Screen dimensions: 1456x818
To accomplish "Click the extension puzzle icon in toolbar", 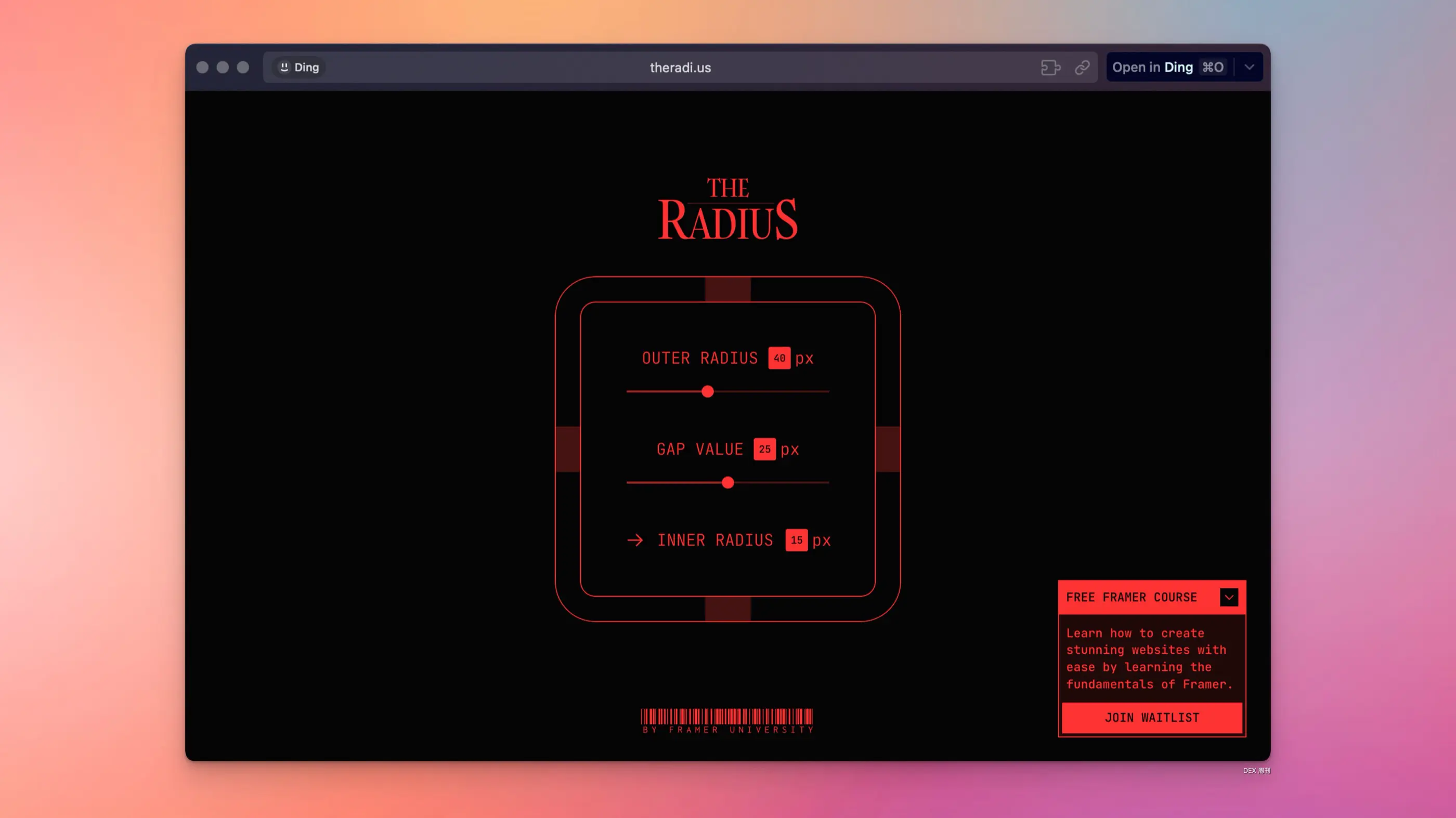I will [x=1050, y=67].
